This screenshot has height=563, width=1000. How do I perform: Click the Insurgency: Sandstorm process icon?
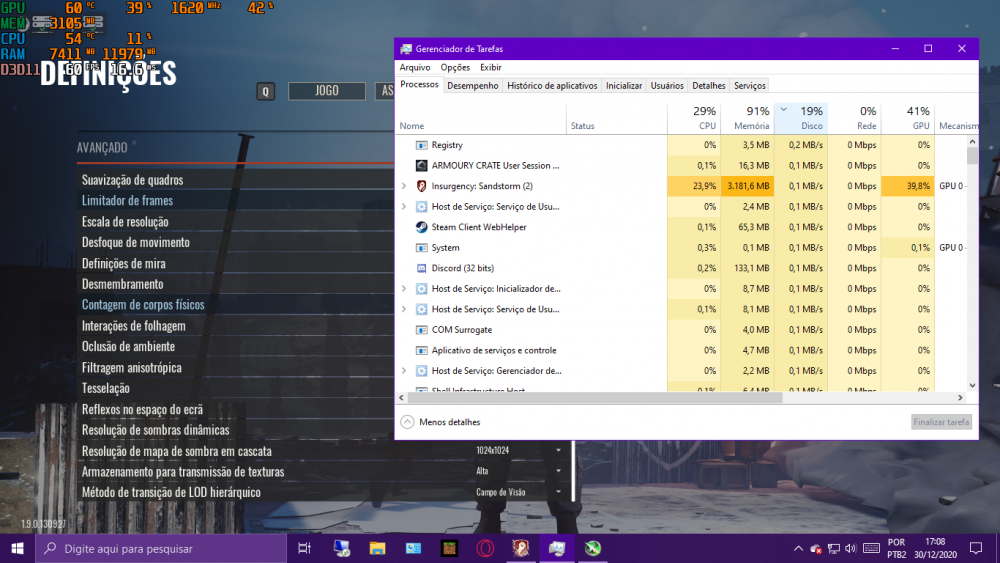422,186
